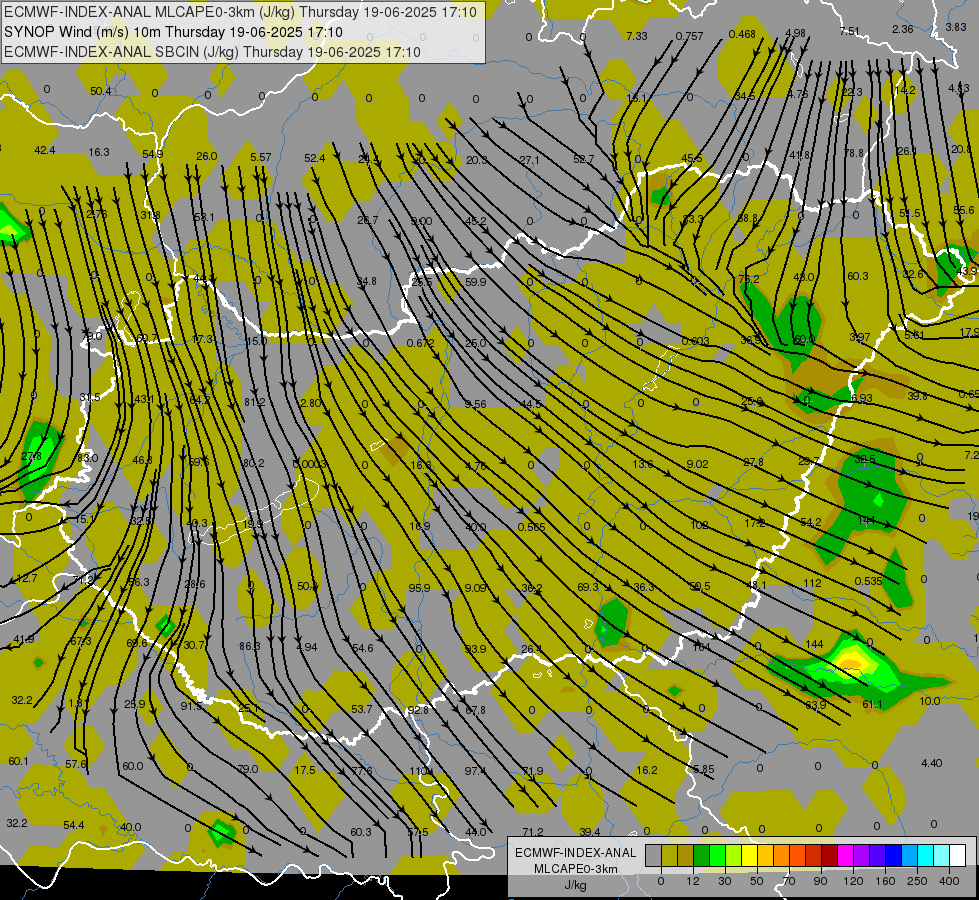Click the legend tick label '400'
Viewport: 979px width, 900px height.
[x=949, y=881]
